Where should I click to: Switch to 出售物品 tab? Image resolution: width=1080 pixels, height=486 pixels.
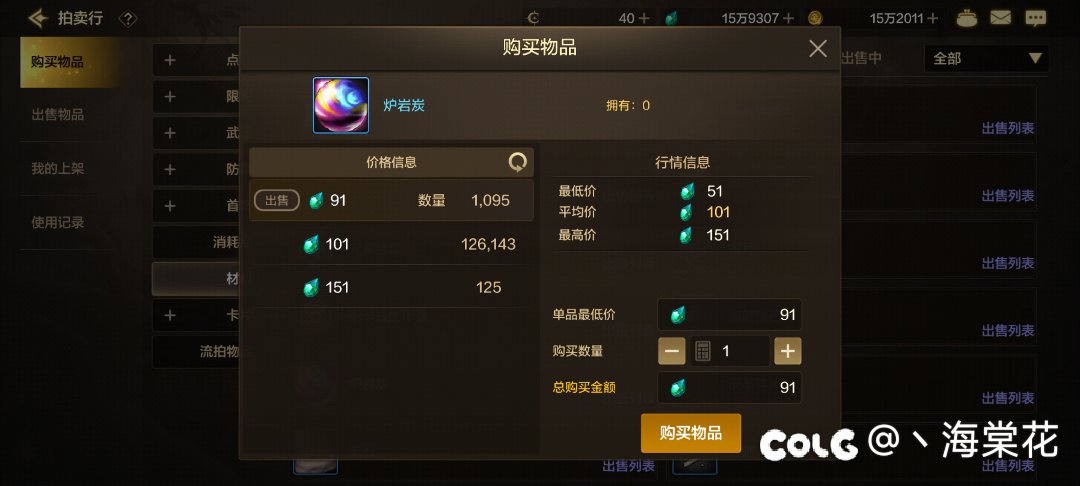pyautogui.click(x=58, y=115)
